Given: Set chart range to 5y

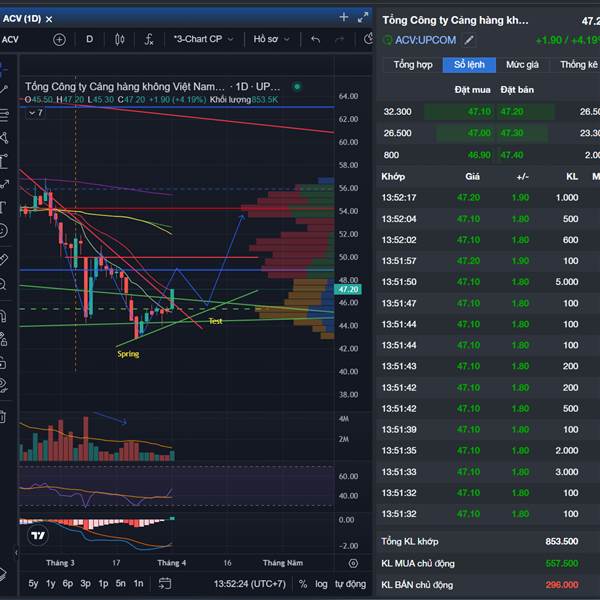Looking at the screenshot, I should point(33,584).
